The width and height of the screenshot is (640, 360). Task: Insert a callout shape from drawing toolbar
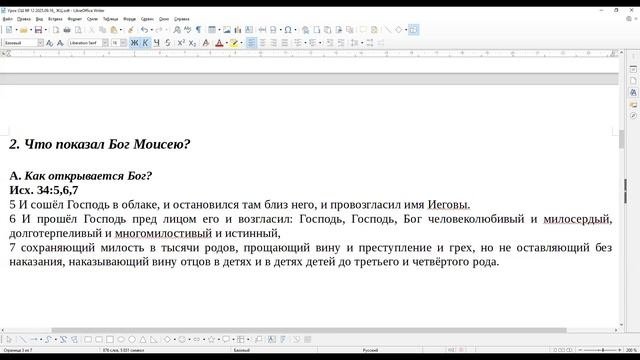[226, 340]
